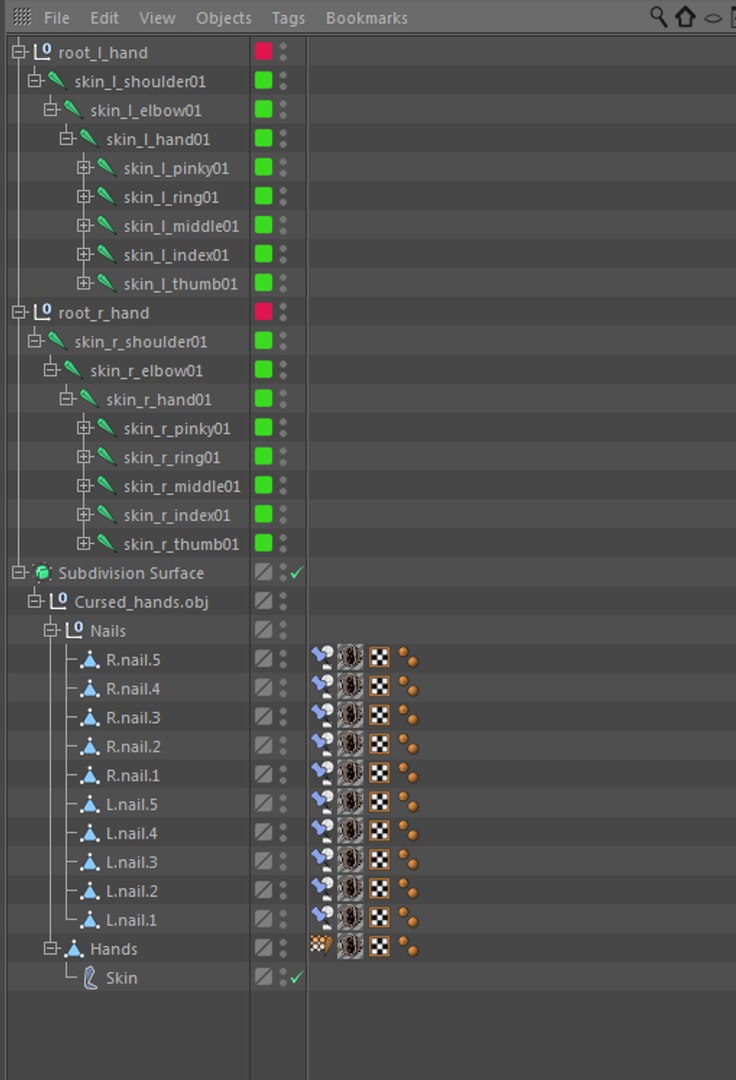Viewport: 736px width, 1080px height.
Task: Select texture material tag on L.nail.1
Action: 350,917
